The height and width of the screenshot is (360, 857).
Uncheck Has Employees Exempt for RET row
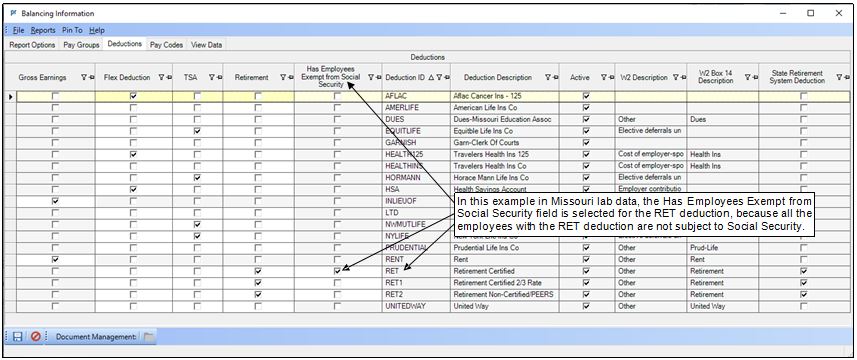[x=337, y=271]
